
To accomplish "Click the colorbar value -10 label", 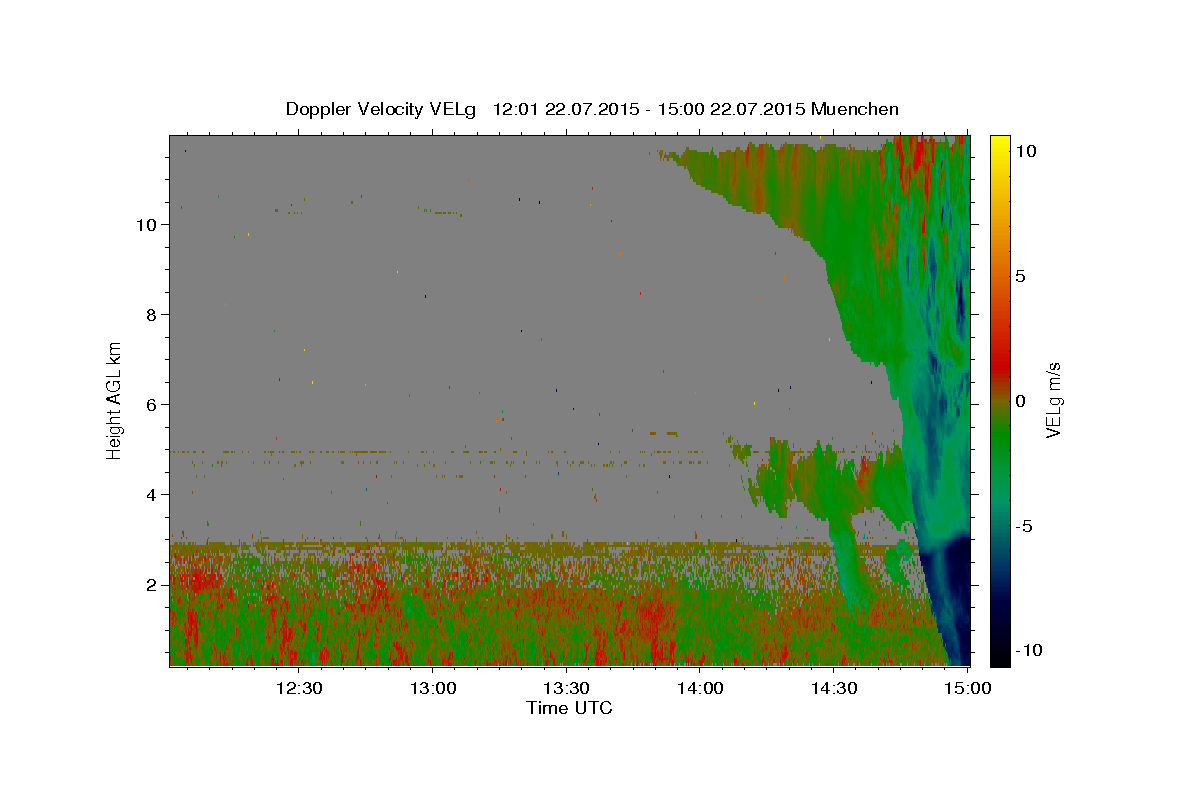I will tap(1027, 651).
